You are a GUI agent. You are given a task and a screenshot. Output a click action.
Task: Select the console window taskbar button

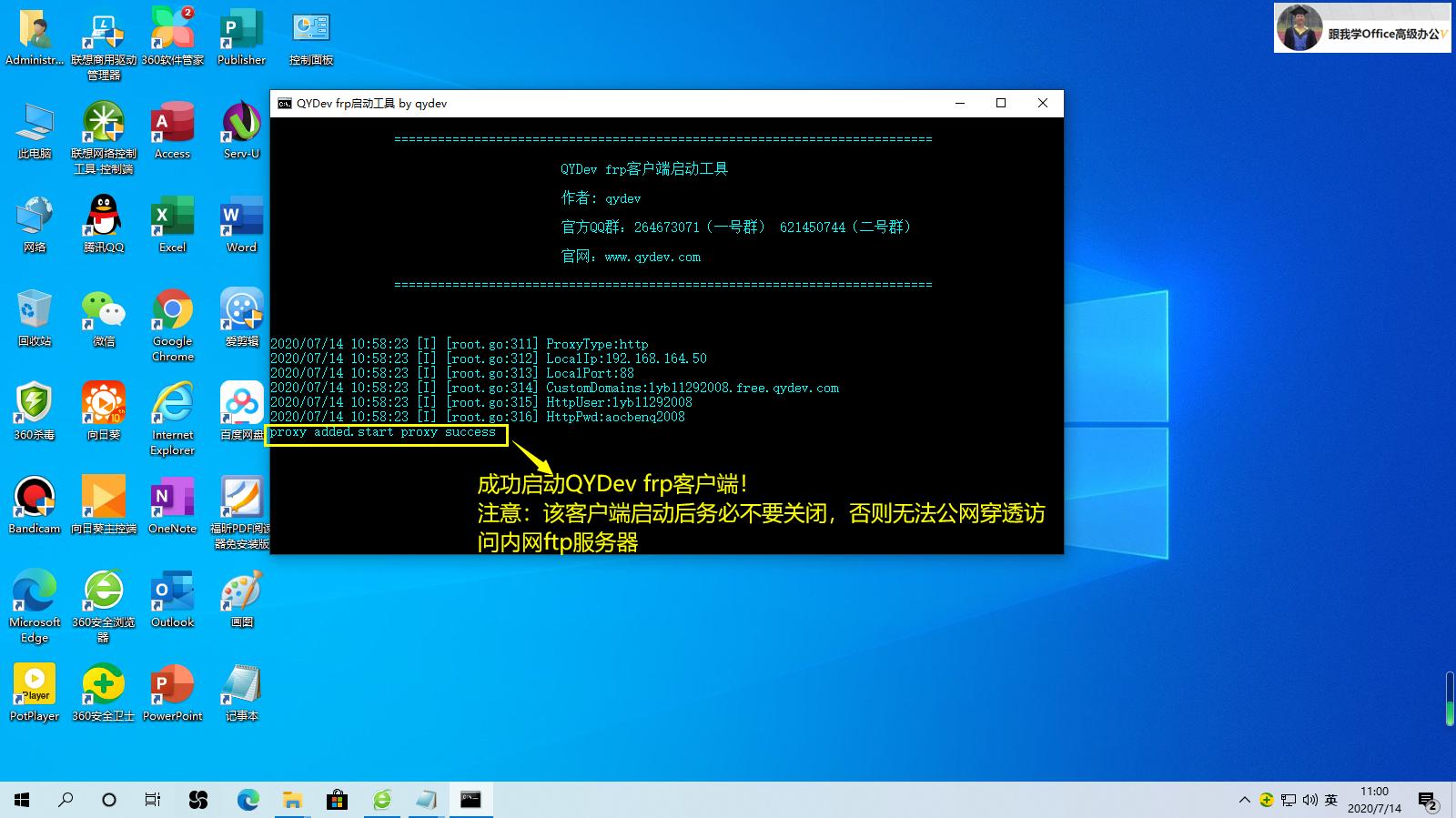click(470, 800)
